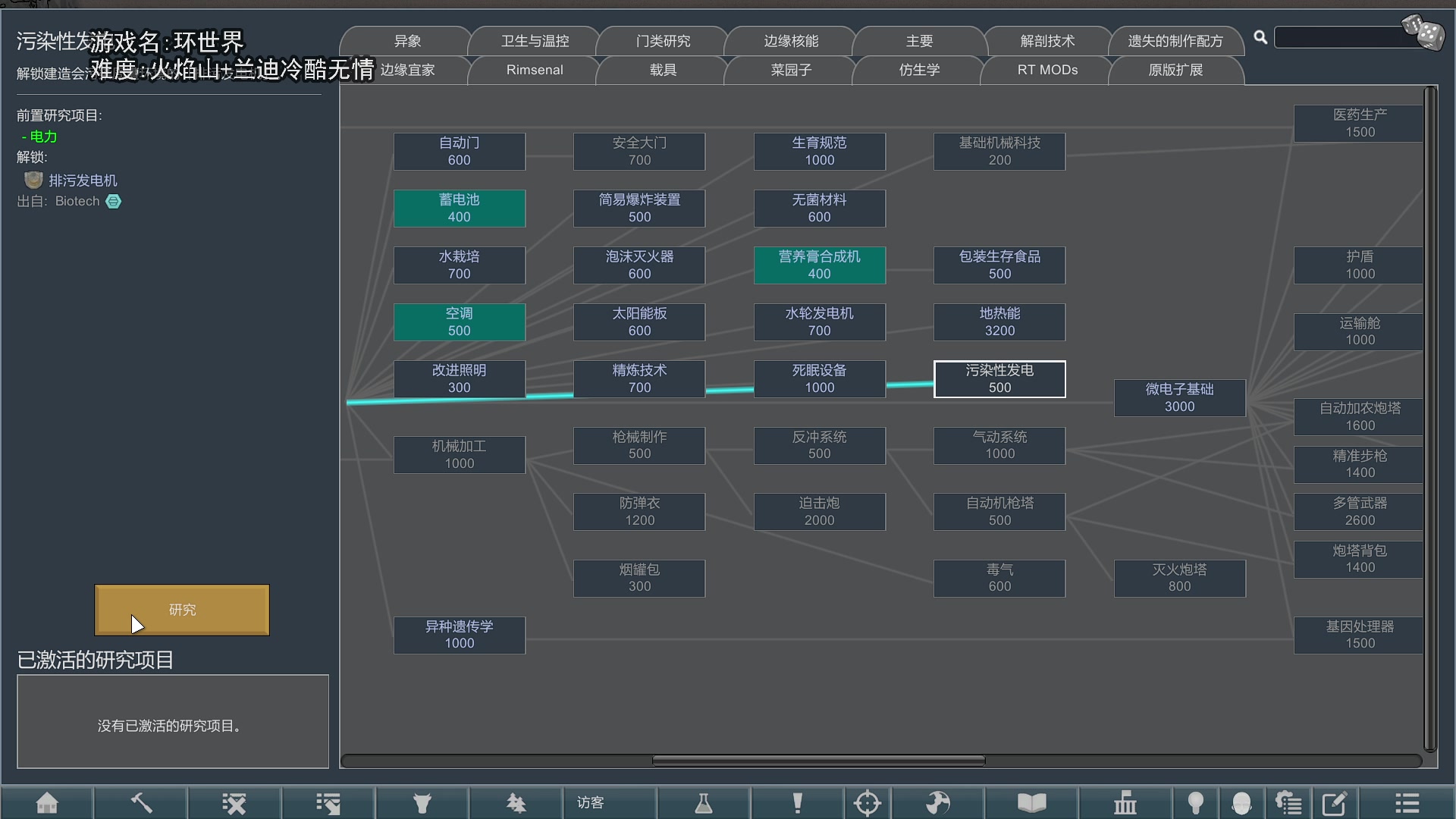Open the 排污发电机 unlock link
This screenshot has width=1456, height=819.
point(83,180)
